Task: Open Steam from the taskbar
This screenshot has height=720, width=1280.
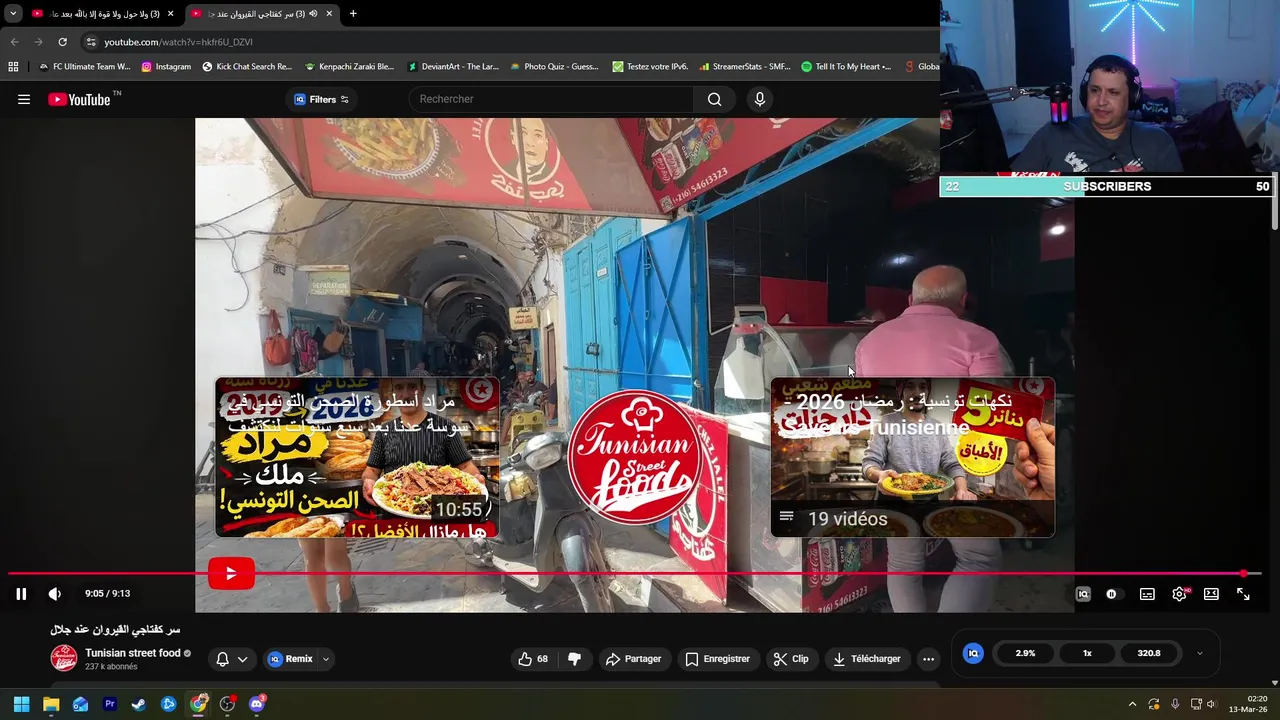Action: pos(139,704)
